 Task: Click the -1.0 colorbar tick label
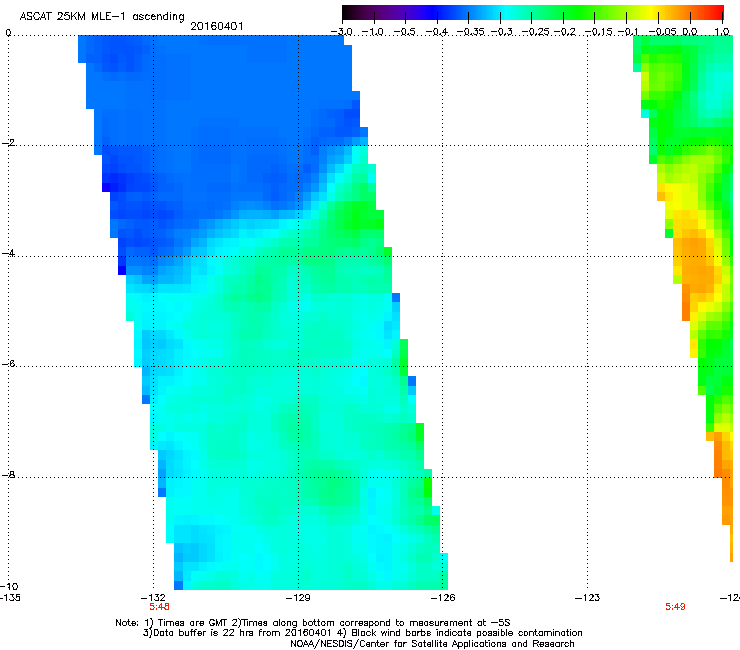tap(373, 32)
